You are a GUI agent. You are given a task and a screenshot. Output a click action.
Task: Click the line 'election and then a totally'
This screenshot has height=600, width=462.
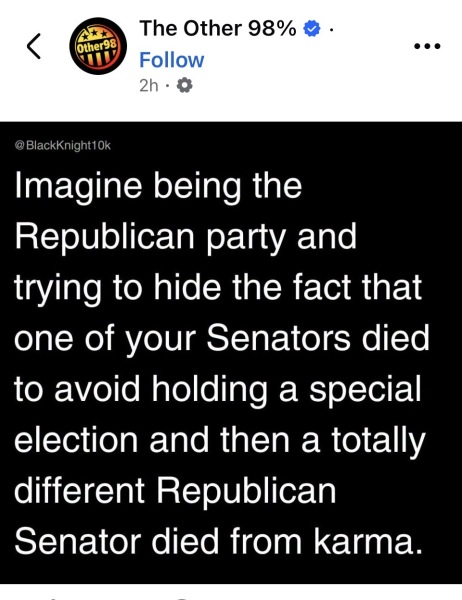point(220,440)
